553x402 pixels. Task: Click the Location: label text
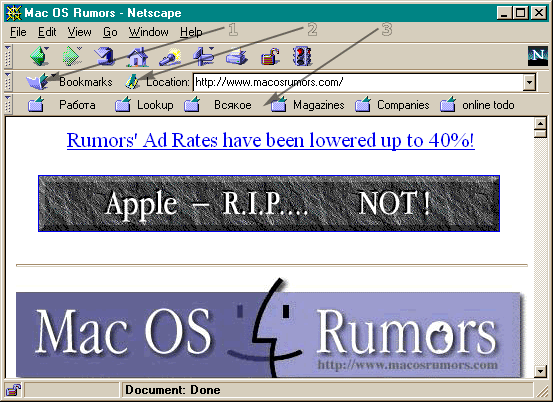pyautogui.click(x=168, y=82)
